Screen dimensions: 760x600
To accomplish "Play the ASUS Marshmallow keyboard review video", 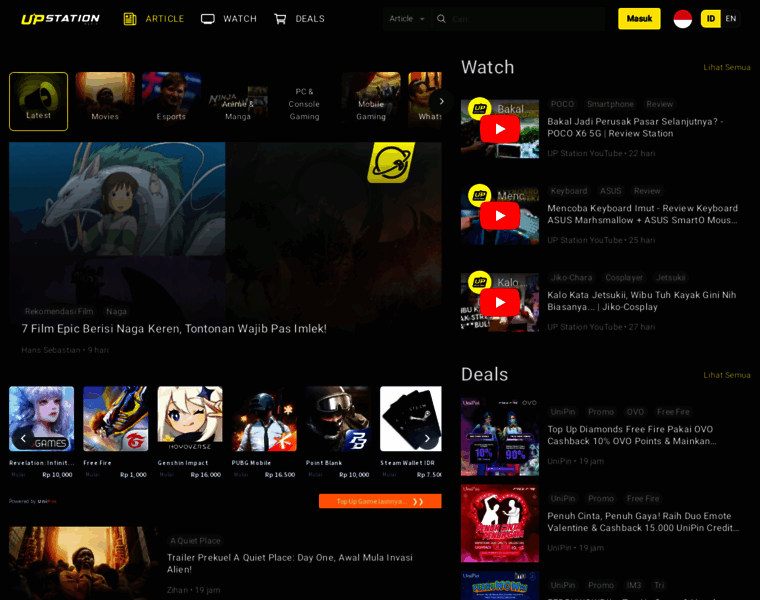I will click(x=500, y=216).
